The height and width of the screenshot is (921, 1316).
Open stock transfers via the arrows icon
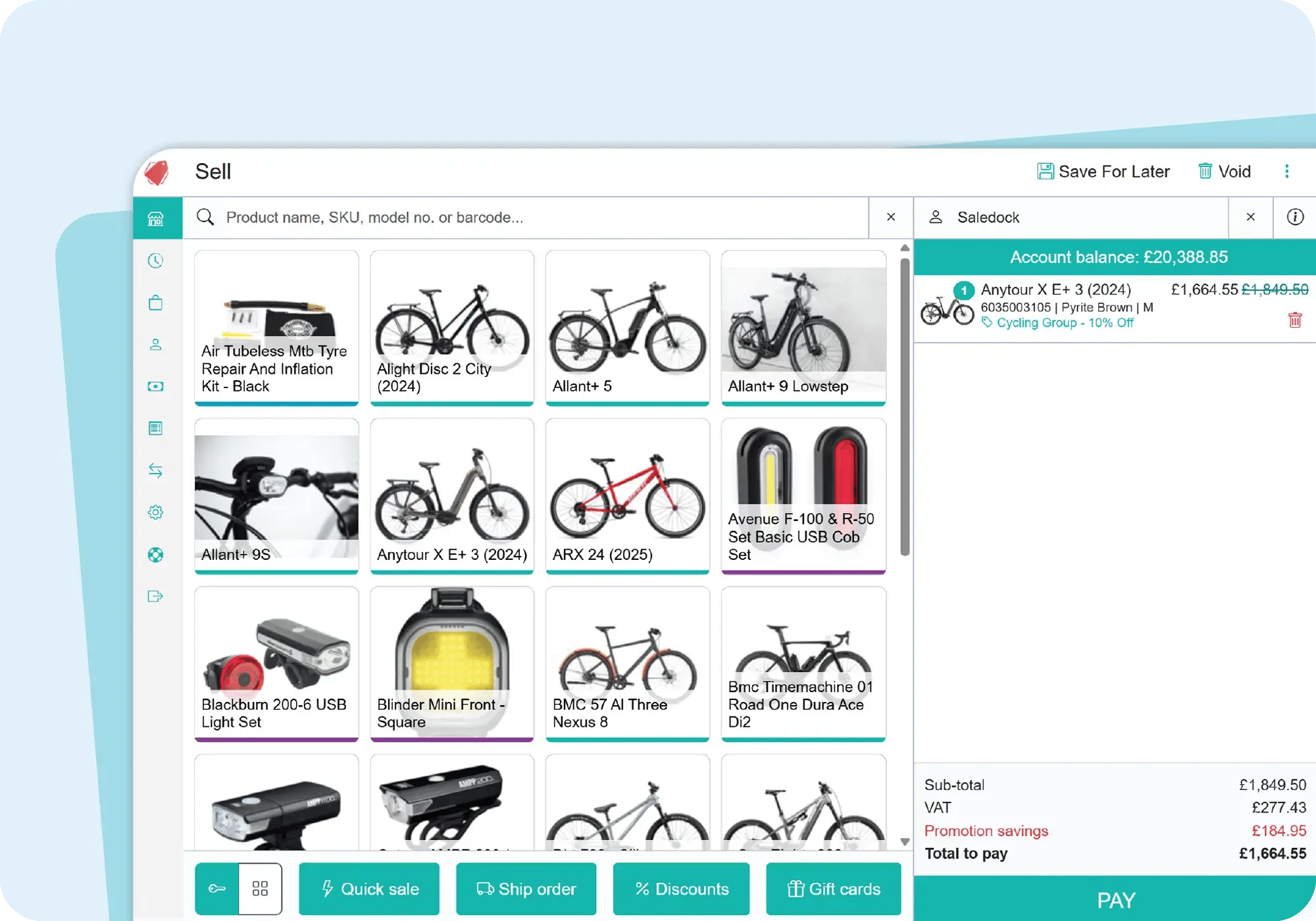pos(156,470)
